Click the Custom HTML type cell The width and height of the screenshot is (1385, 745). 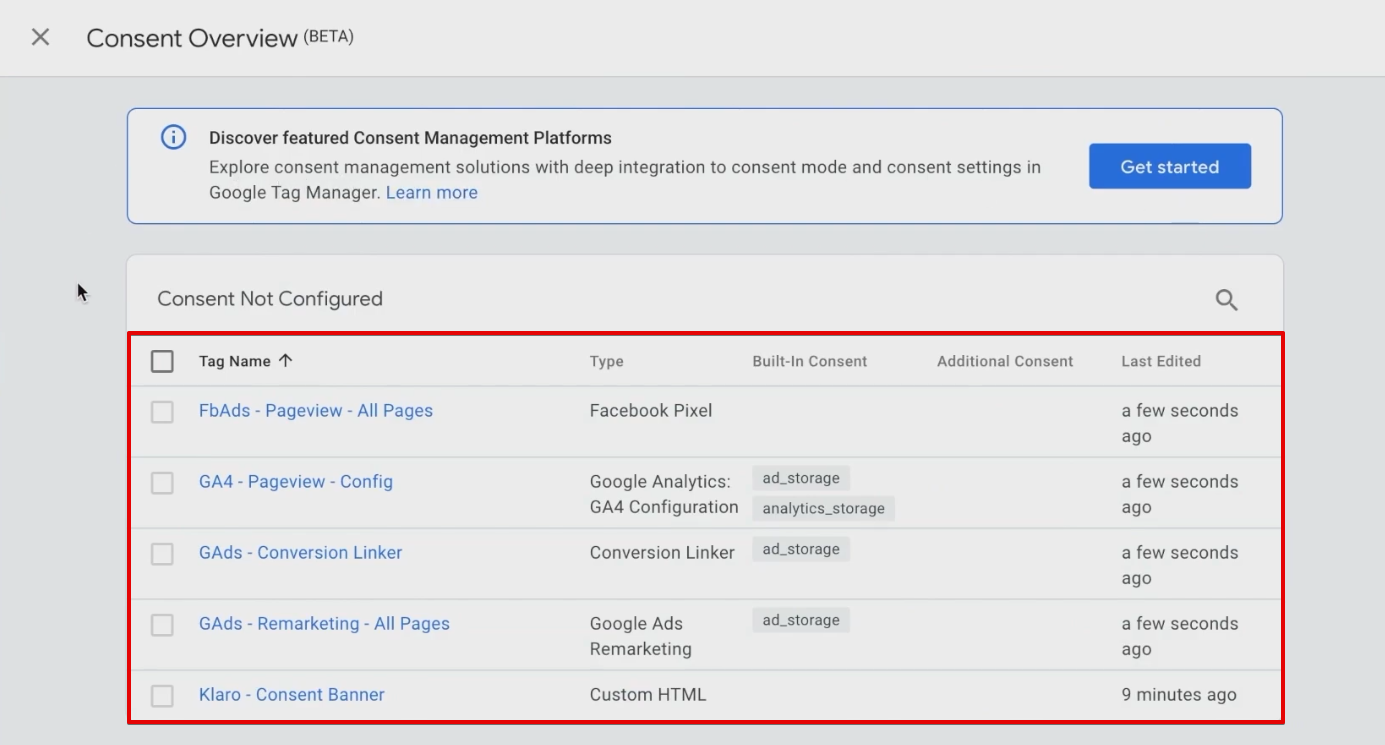[x=648, y=695]
